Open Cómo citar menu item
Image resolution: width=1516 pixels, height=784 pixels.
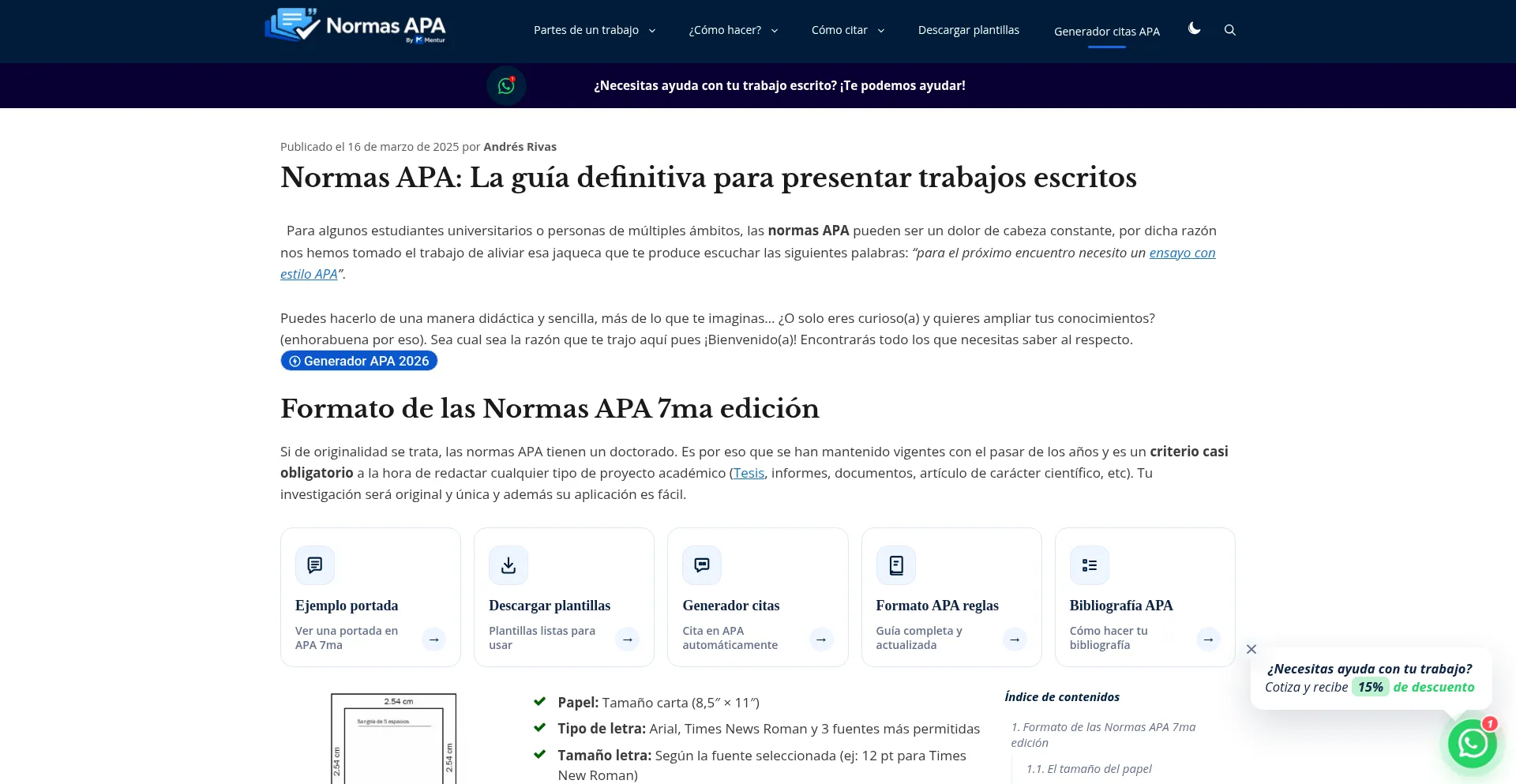839,30
